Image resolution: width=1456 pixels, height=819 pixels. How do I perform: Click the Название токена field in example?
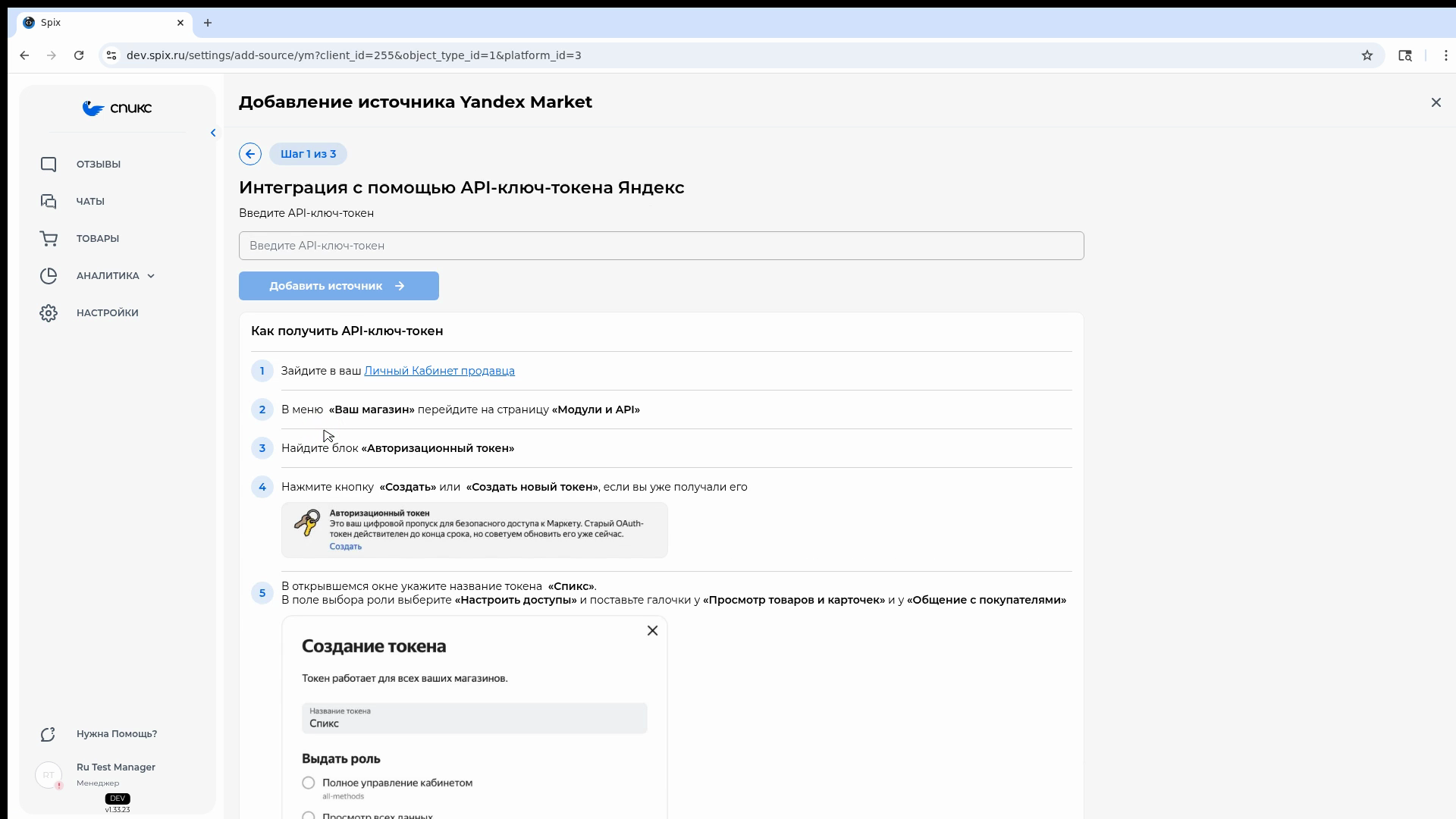[x=475, y=718]
